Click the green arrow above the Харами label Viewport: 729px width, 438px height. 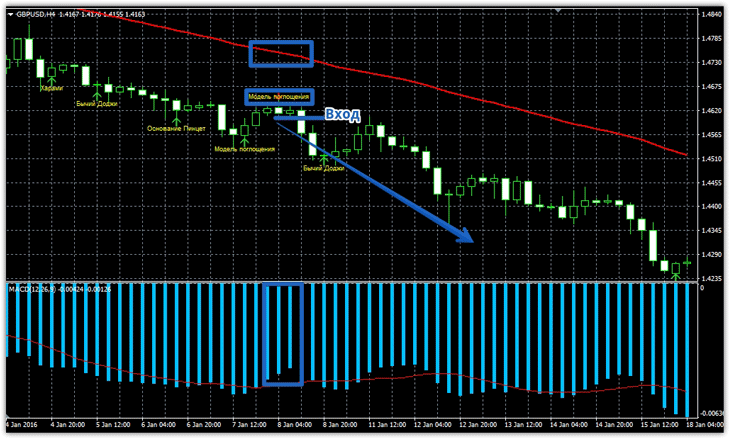click(x=51, y=78)
